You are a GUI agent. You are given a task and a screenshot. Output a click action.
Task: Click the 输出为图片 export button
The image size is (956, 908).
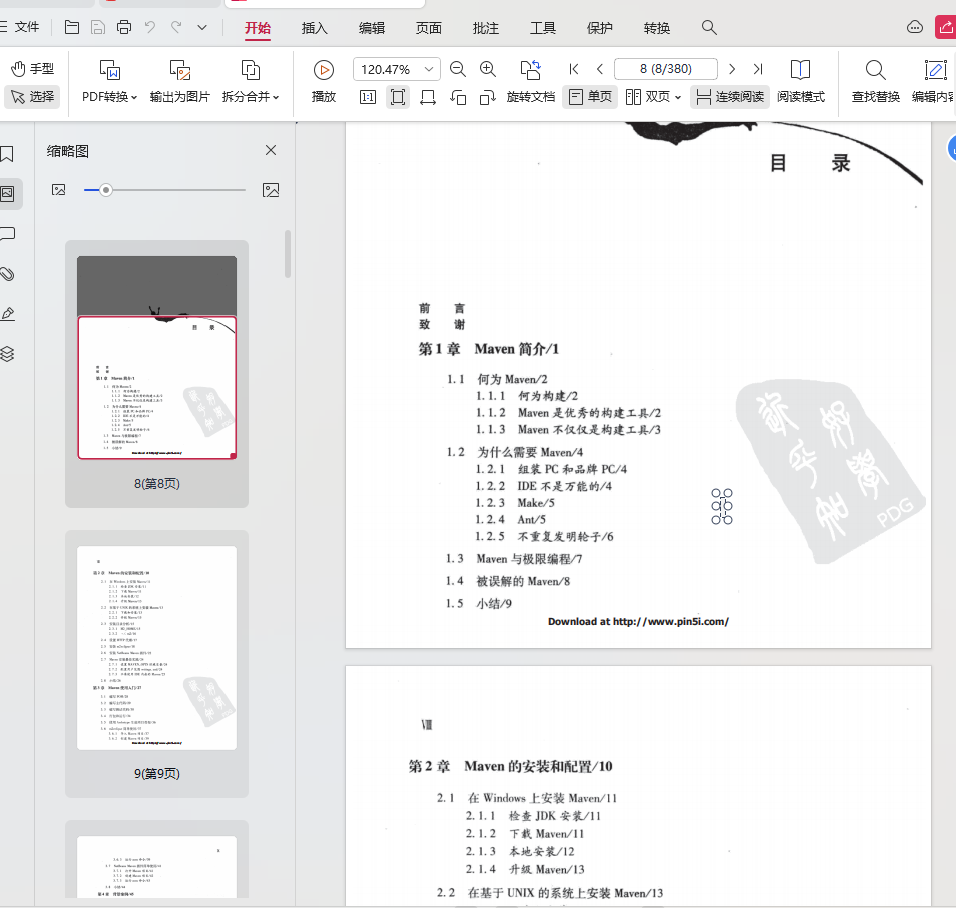click(180, 97)
